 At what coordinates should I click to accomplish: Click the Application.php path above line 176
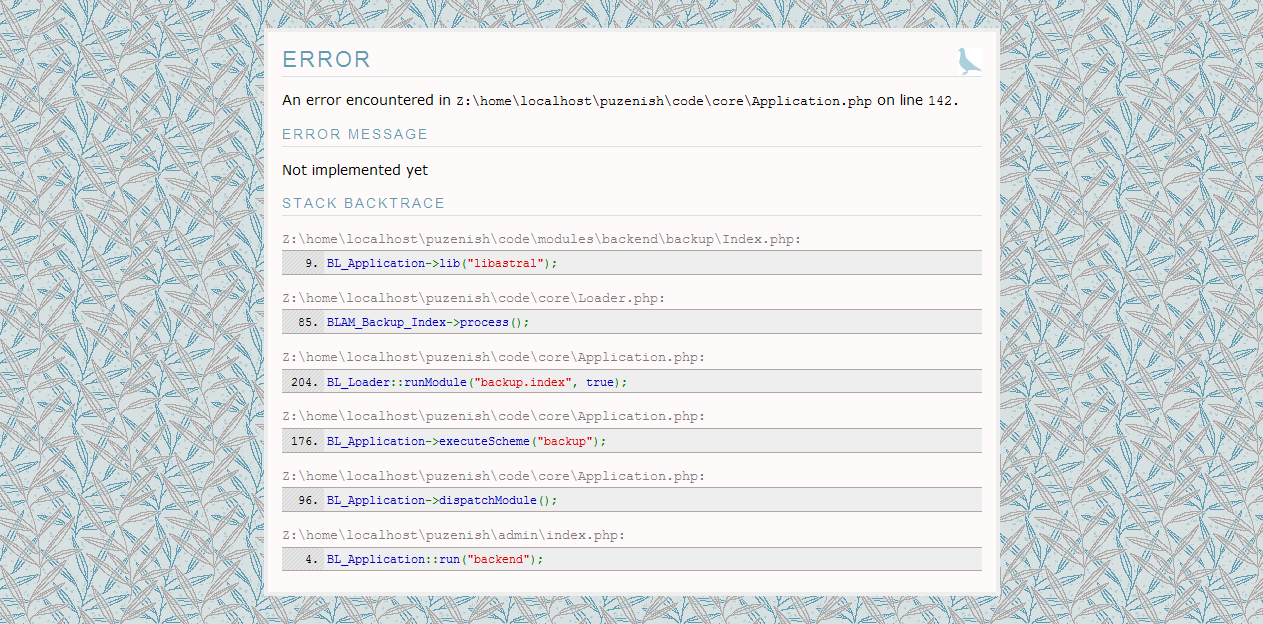point(493,416)
